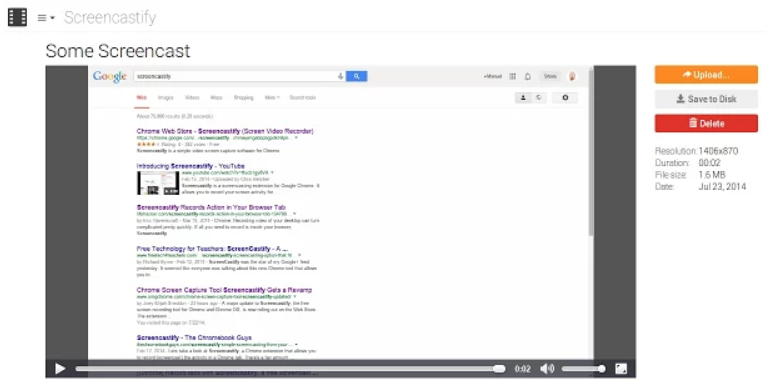
Task: Adjust the volume slider
Action: click(x=583, y=369)
